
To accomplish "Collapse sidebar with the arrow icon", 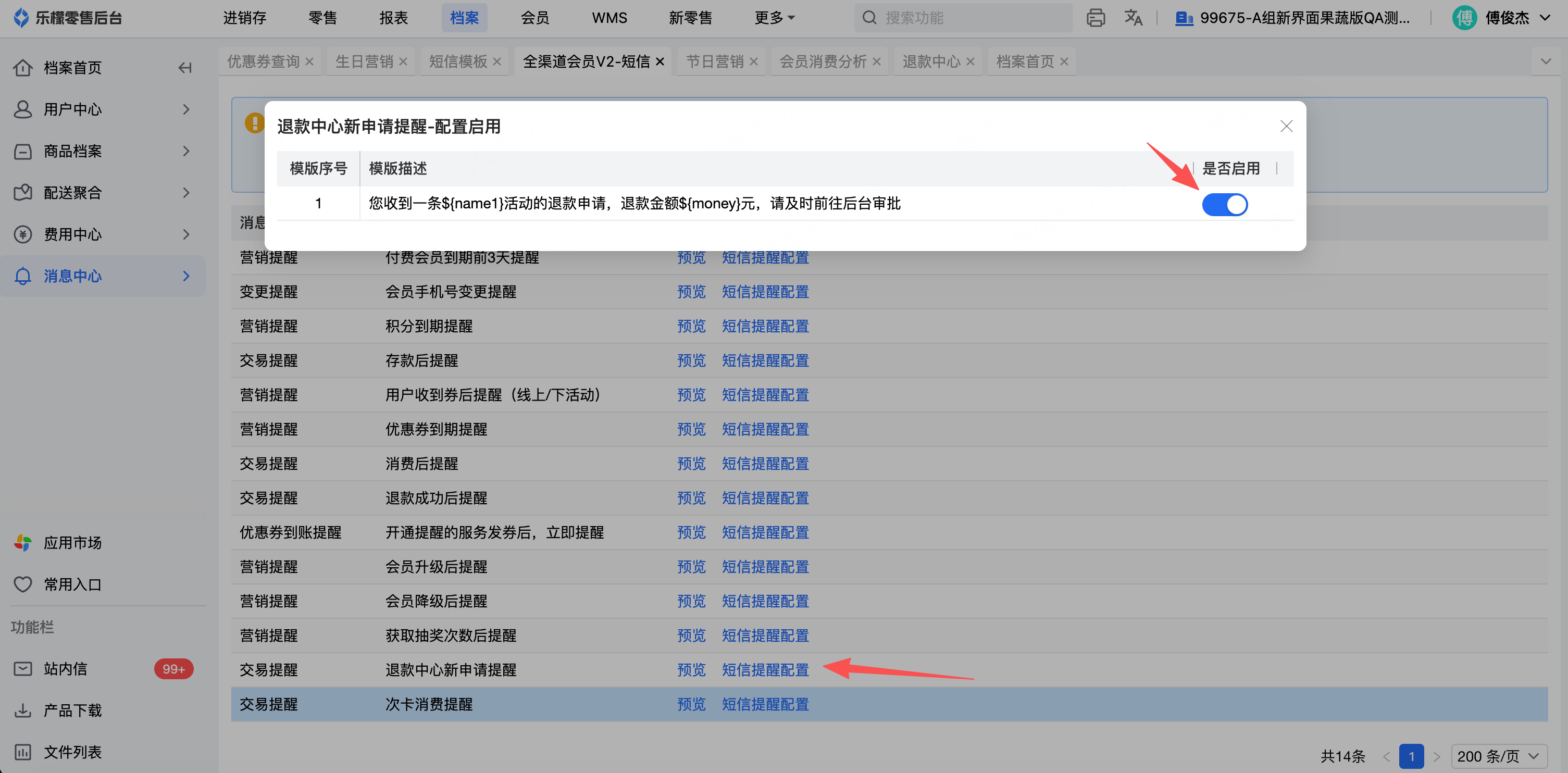I will [x=185, y=68].
